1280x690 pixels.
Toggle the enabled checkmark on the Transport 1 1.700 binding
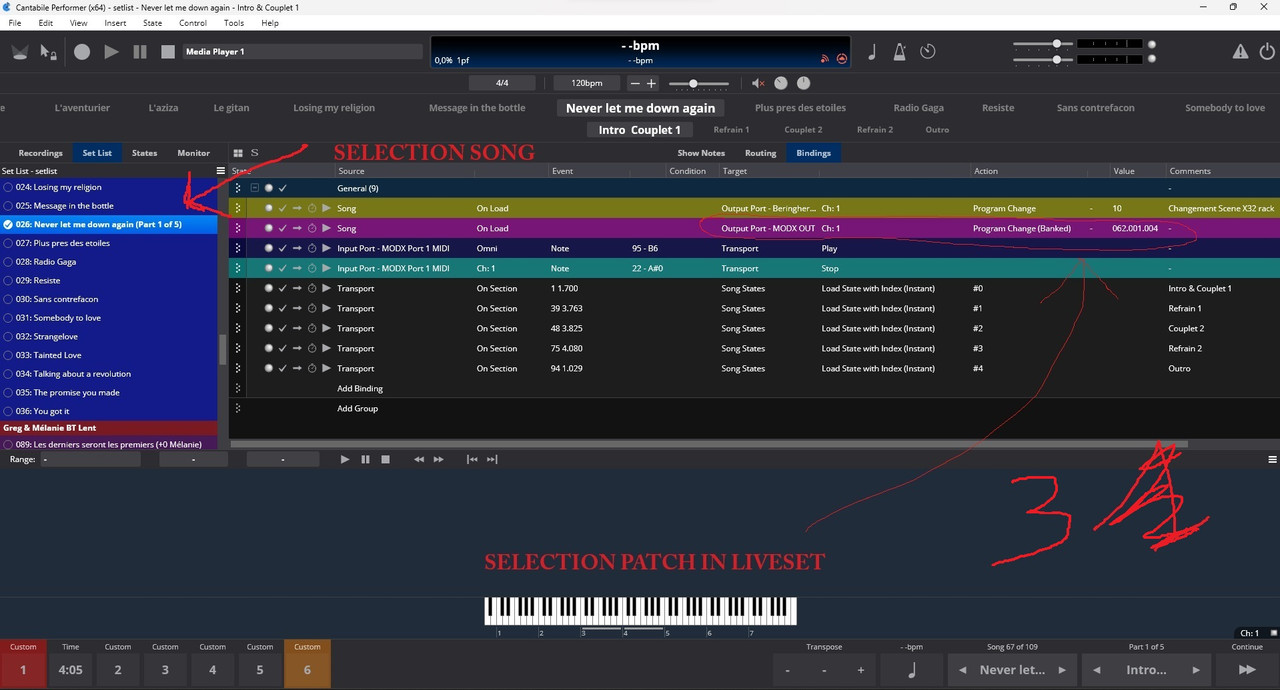point(283,288)
